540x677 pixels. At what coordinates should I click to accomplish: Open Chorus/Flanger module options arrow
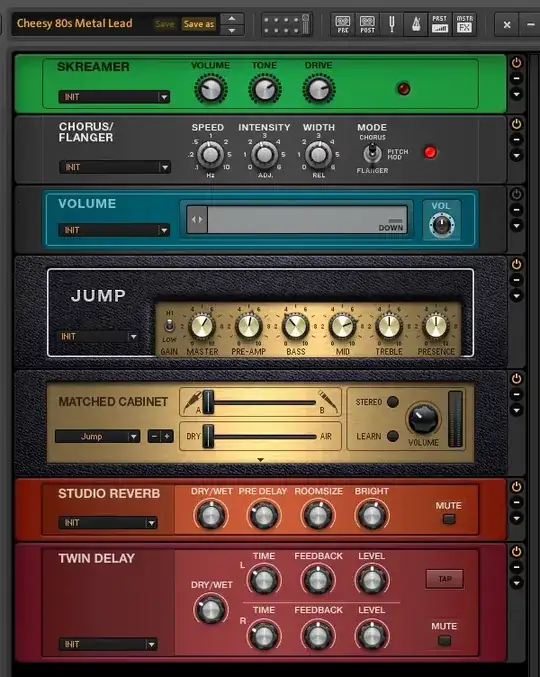(x=516, y=155)
